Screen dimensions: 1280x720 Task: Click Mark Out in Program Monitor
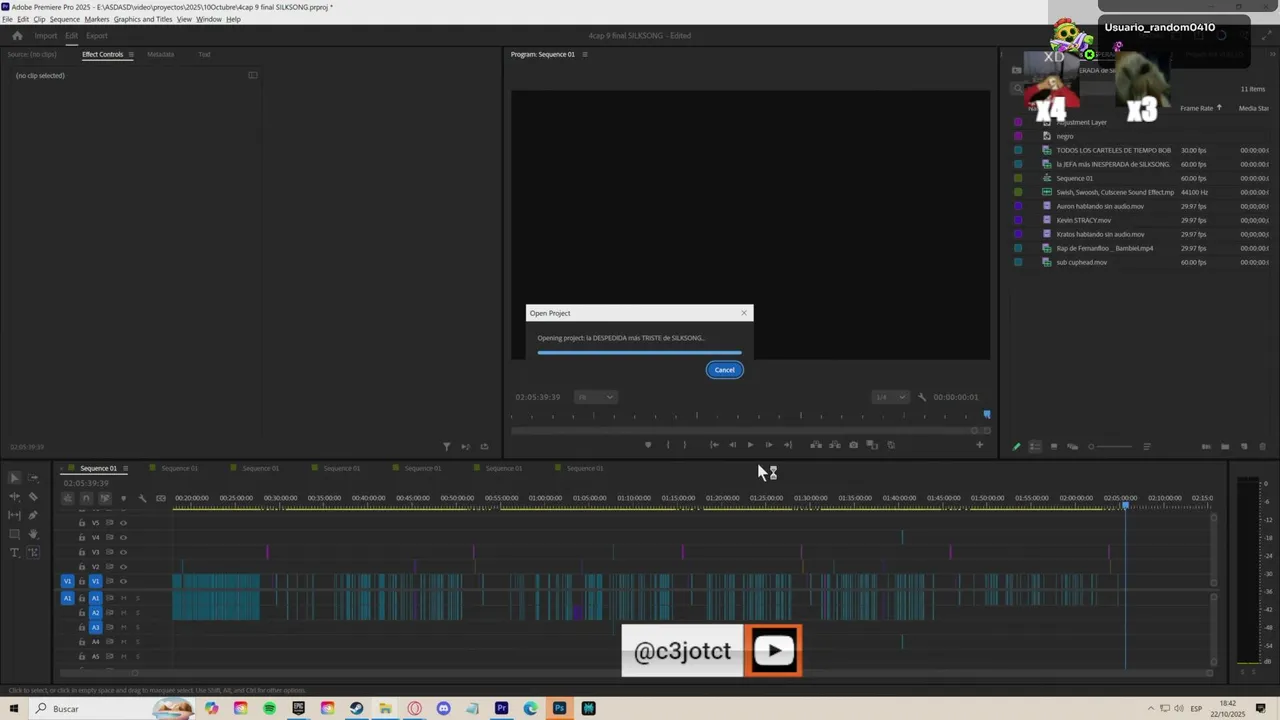point(685,445)
